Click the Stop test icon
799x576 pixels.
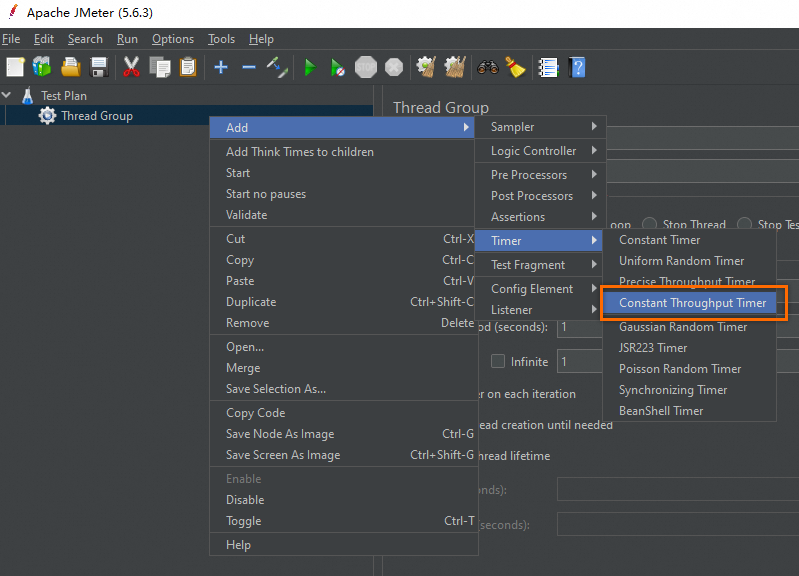366,67
